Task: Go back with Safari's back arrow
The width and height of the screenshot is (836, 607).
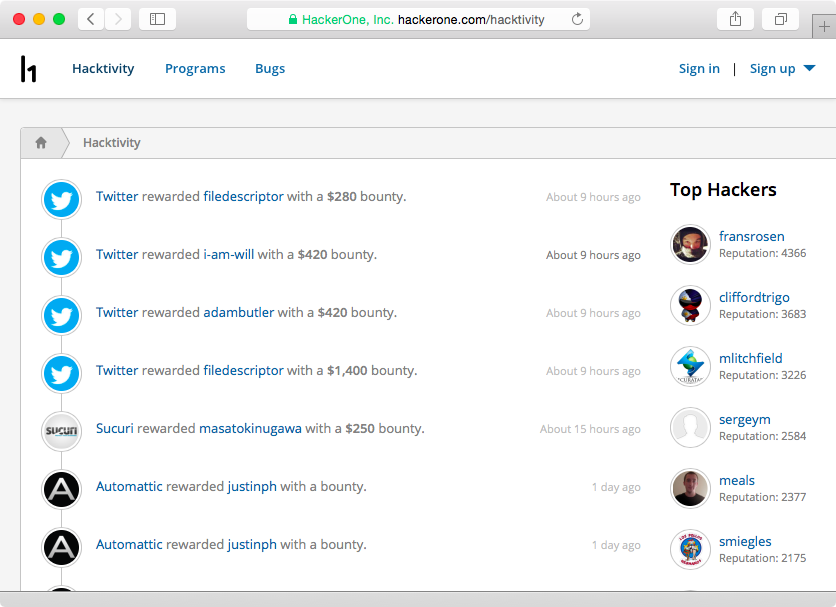Action: click(91, 19)
